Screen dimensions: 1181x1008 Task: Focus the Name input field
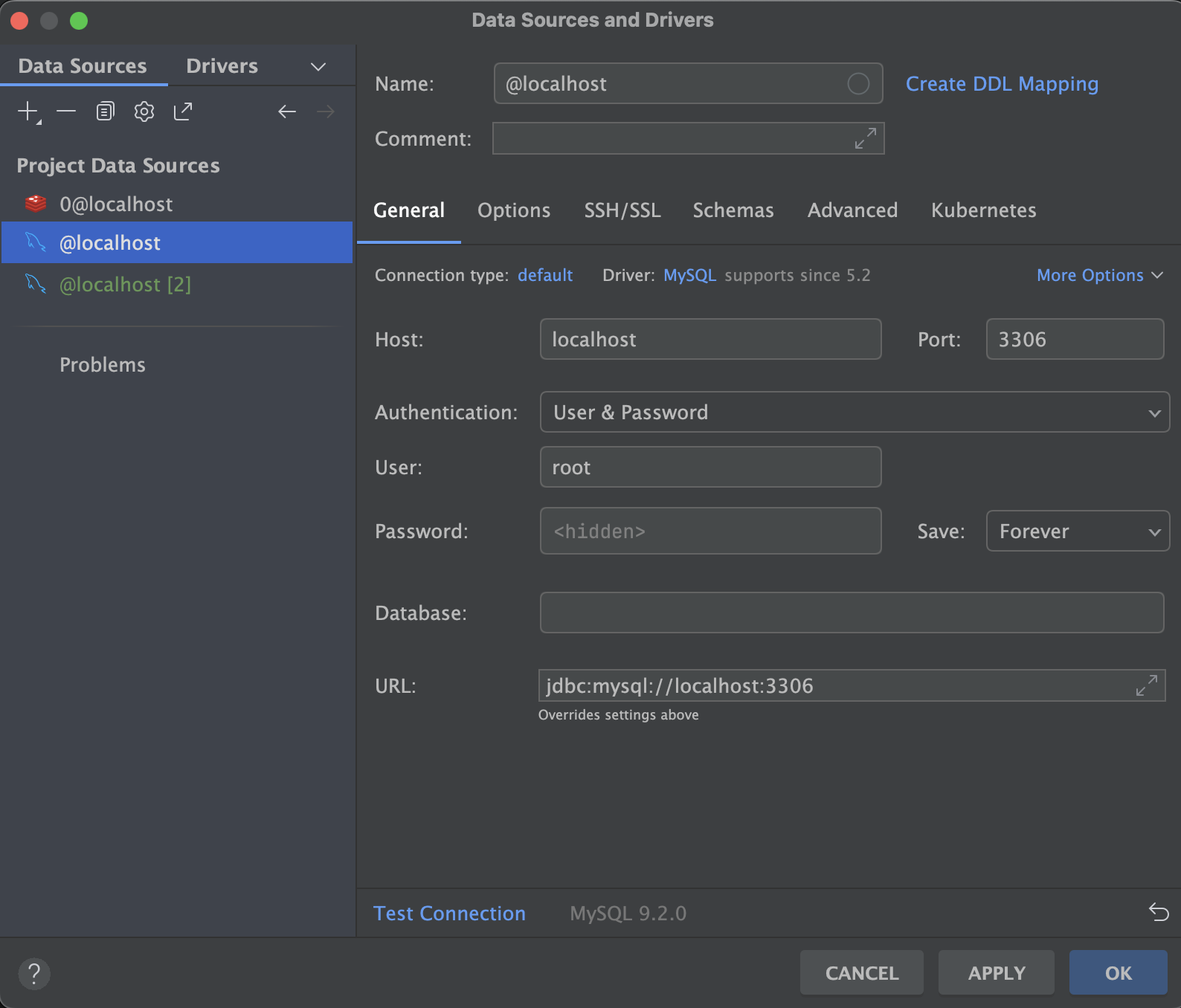point(688,83)
